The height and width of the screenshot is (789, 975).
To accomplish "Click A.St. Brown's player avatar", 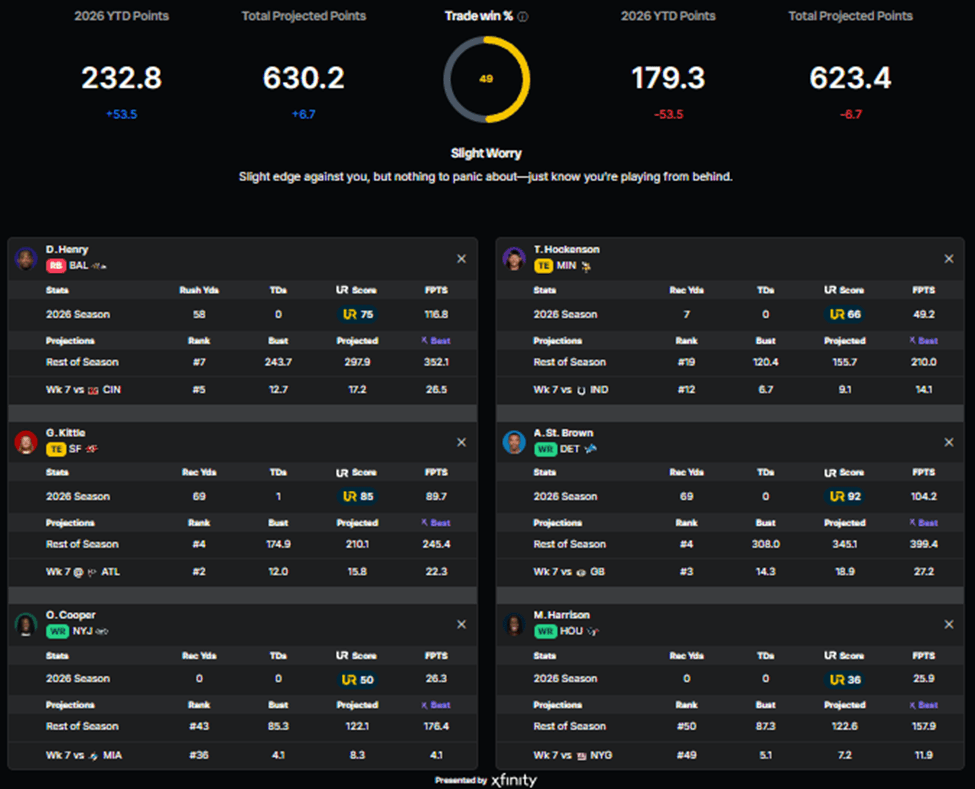I will tap(514, 441).
